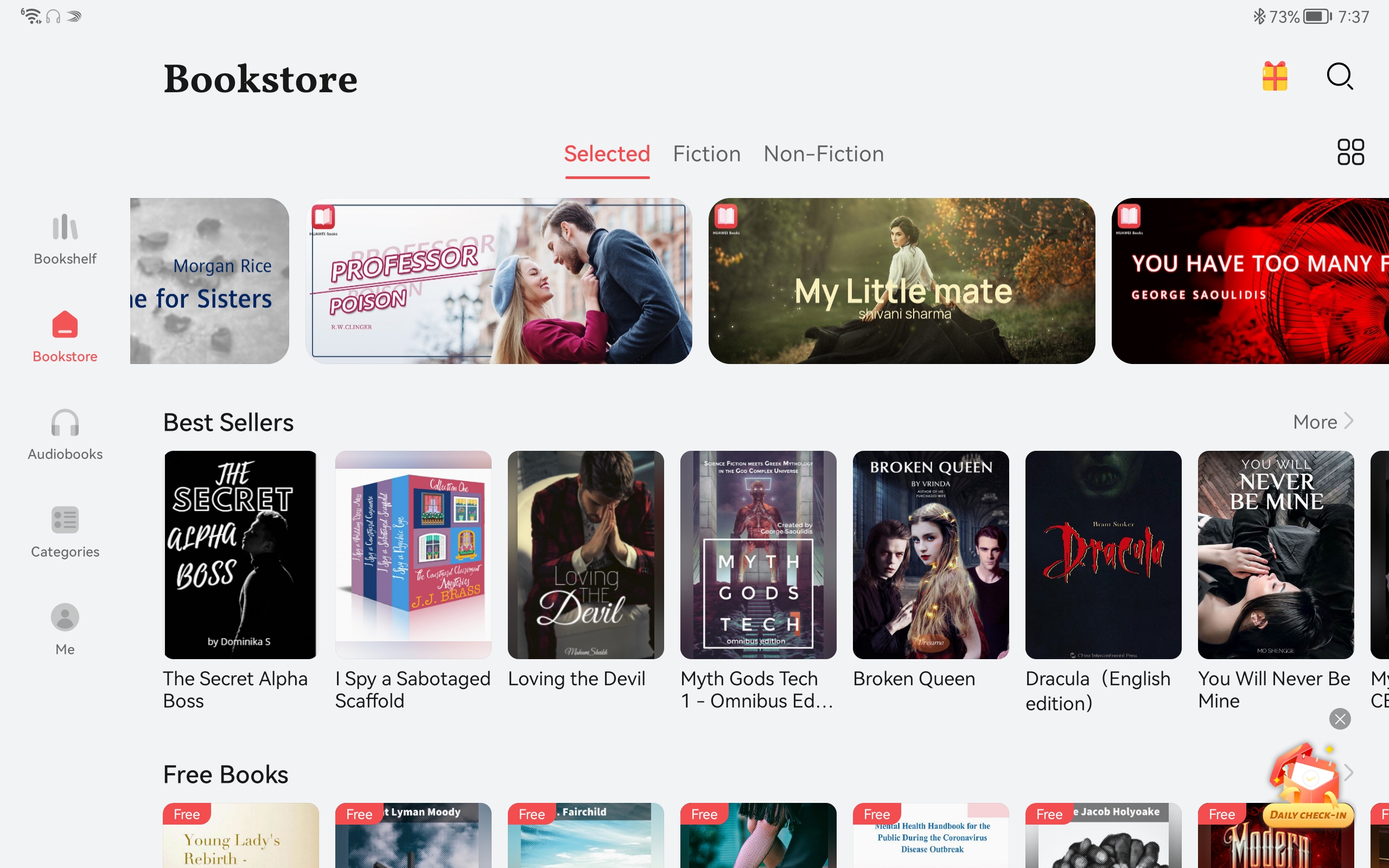Image resolution: width=1389 pixels, height=868 pixels.
Task: Open Morgan Rice banner
Action: coord(209,280)
